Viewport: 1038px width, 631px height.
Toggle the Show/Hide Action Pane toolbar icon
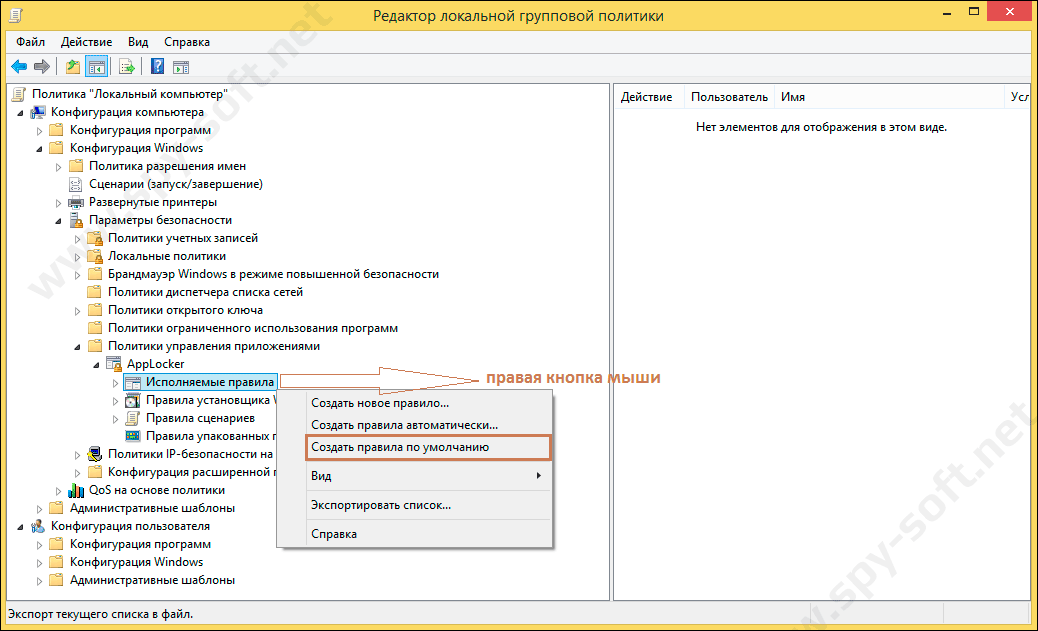(x=181, y=67)
